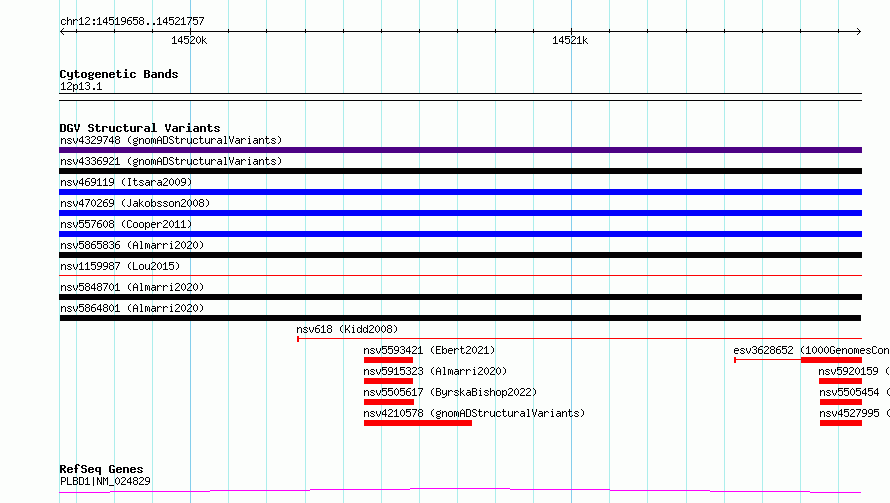
Task: Click the thin red line under nsv1159987
Action: [x=460, y=275]
